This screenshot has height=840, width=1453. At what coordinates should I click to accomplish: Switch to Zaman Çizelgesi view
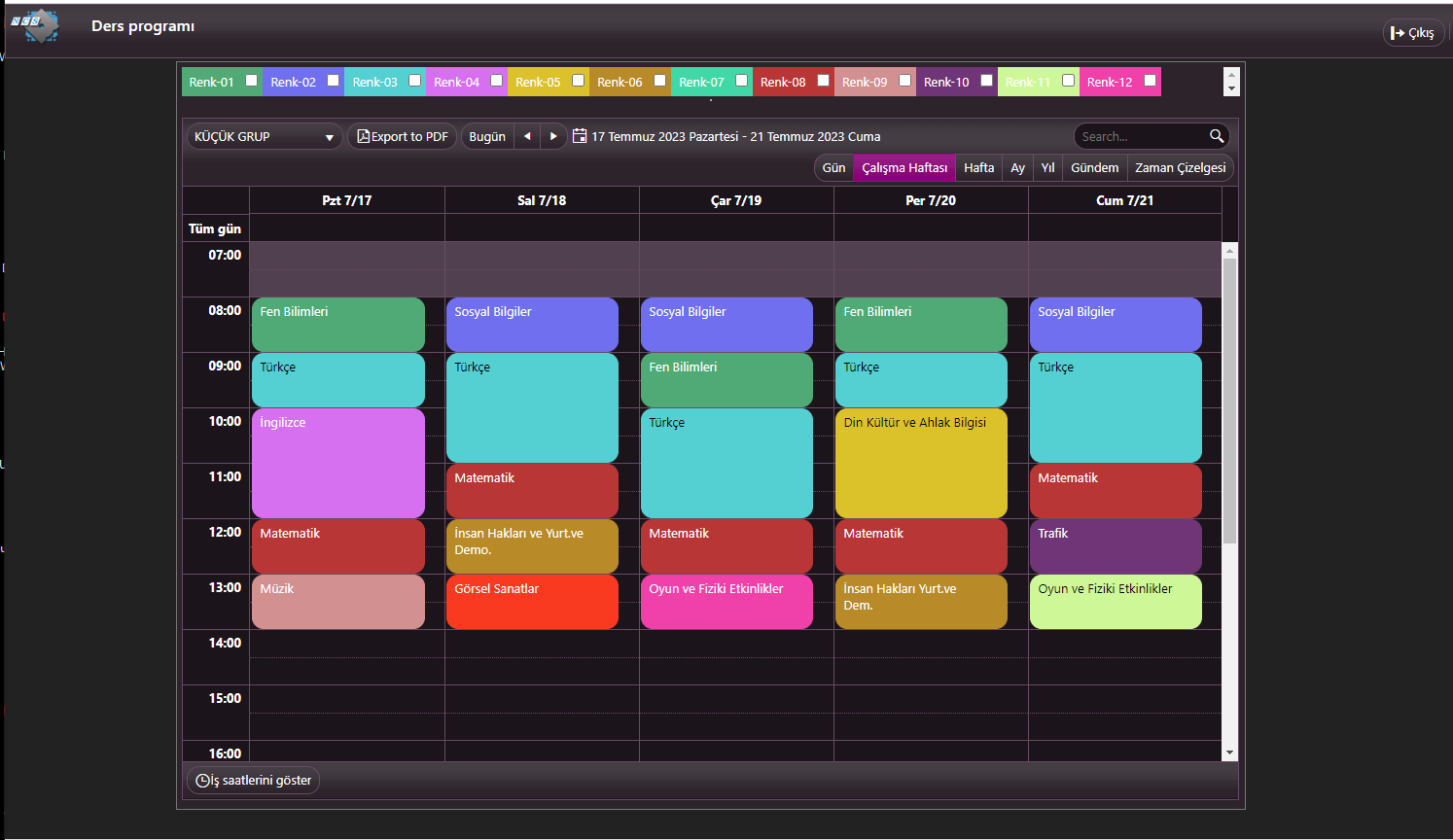[x=1180, y=167]
